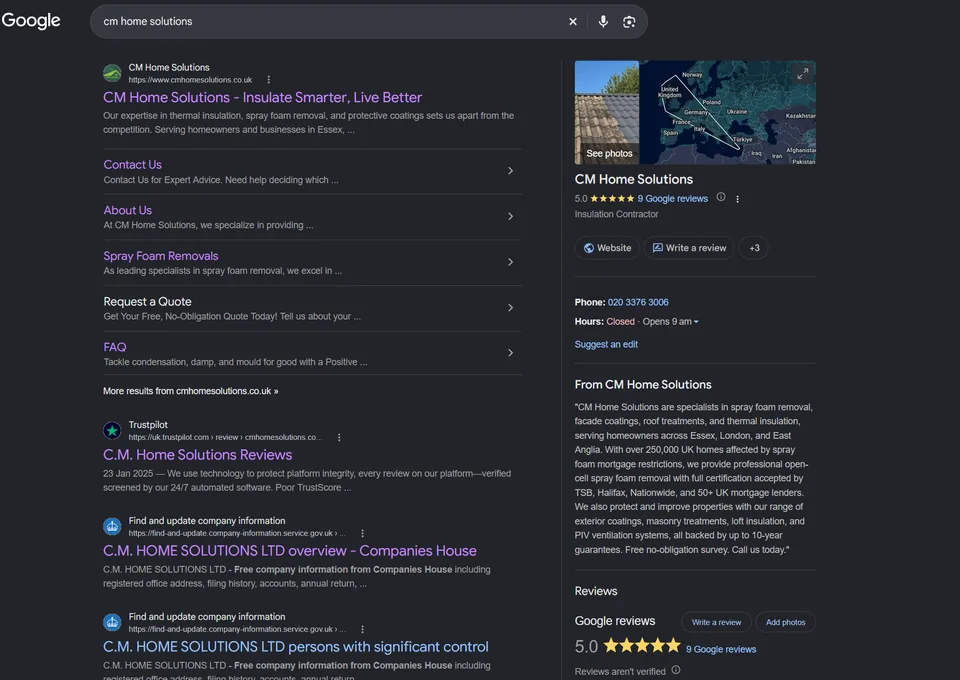Image resolution: width=960 pixels, height=680 pixels.
Task: Open C.M. HOME SOLUTIONS LTD overview link
Action: [x=290, y=551]
